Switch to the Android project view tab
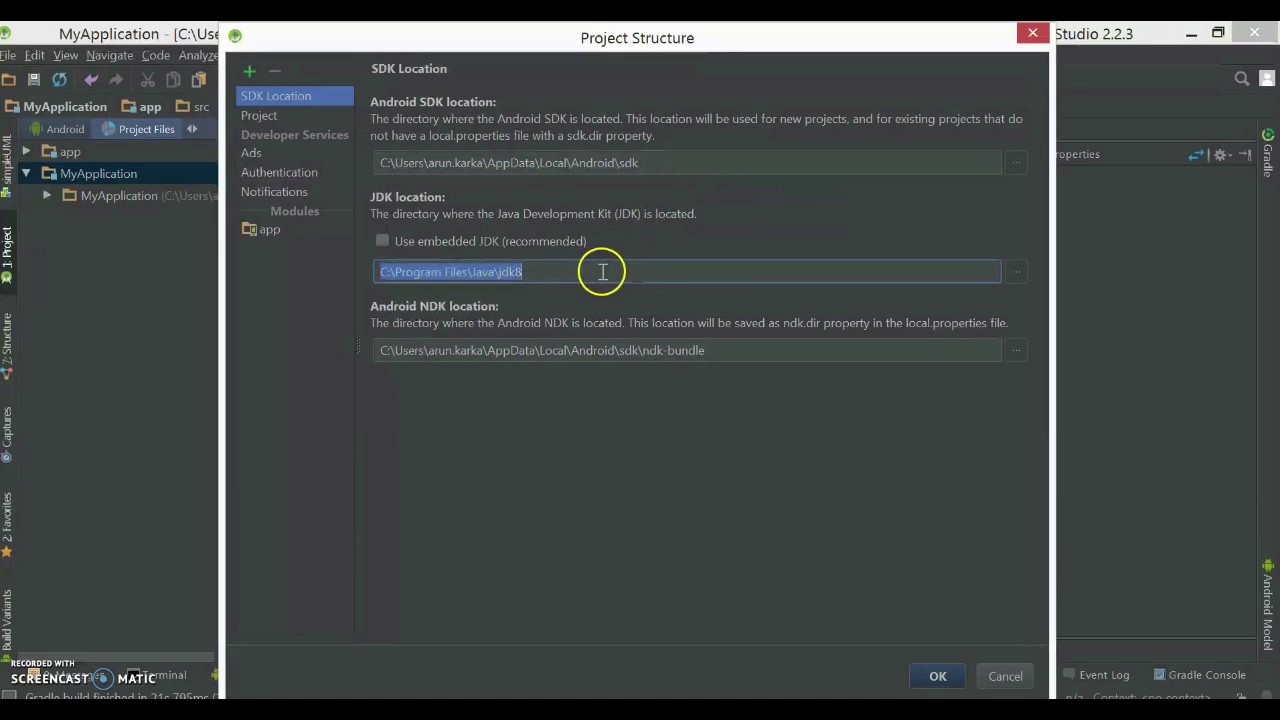 (56, 129)
